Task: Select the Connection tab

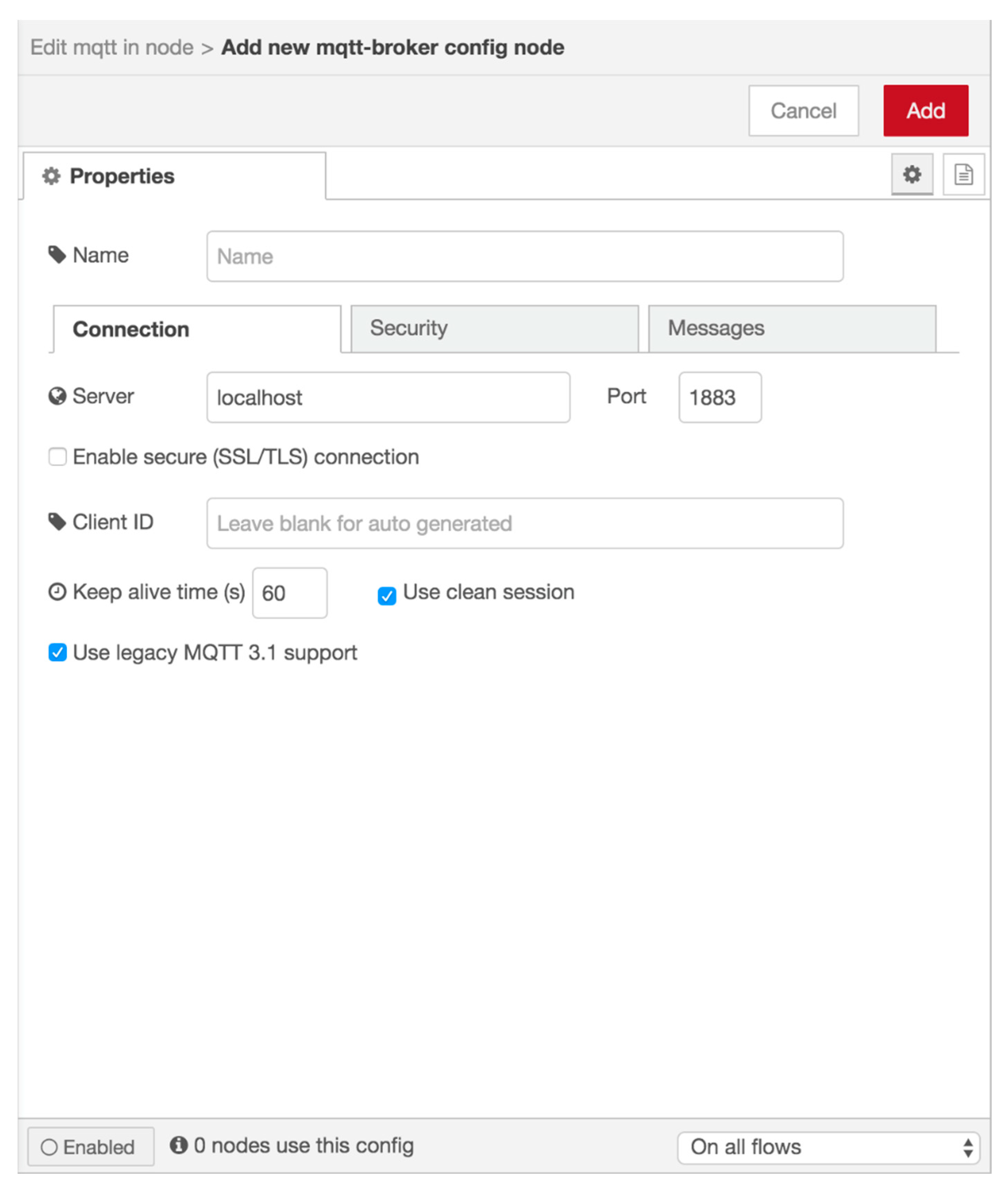Action: tap(196, 330)
